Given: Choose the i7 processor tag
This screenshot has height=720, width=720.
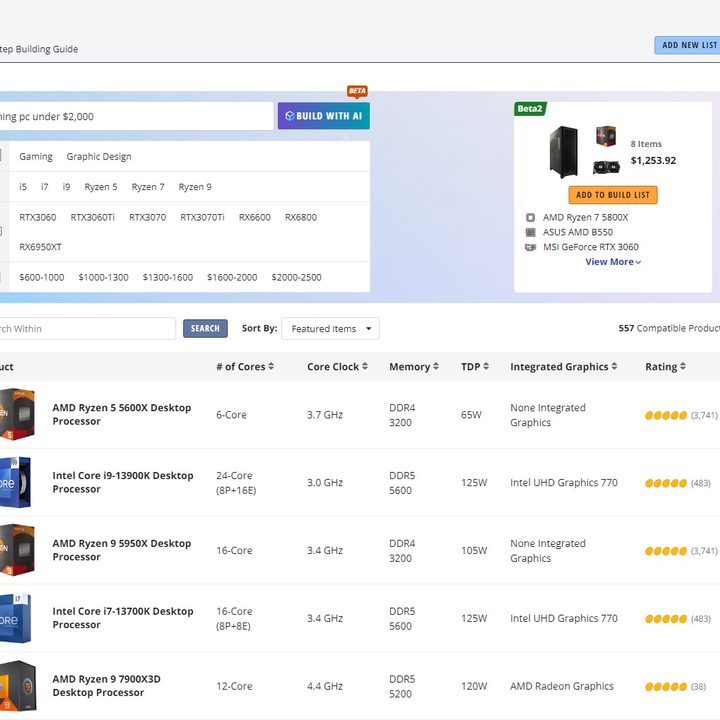Looking at the screenshot, I should click(45, 187).
